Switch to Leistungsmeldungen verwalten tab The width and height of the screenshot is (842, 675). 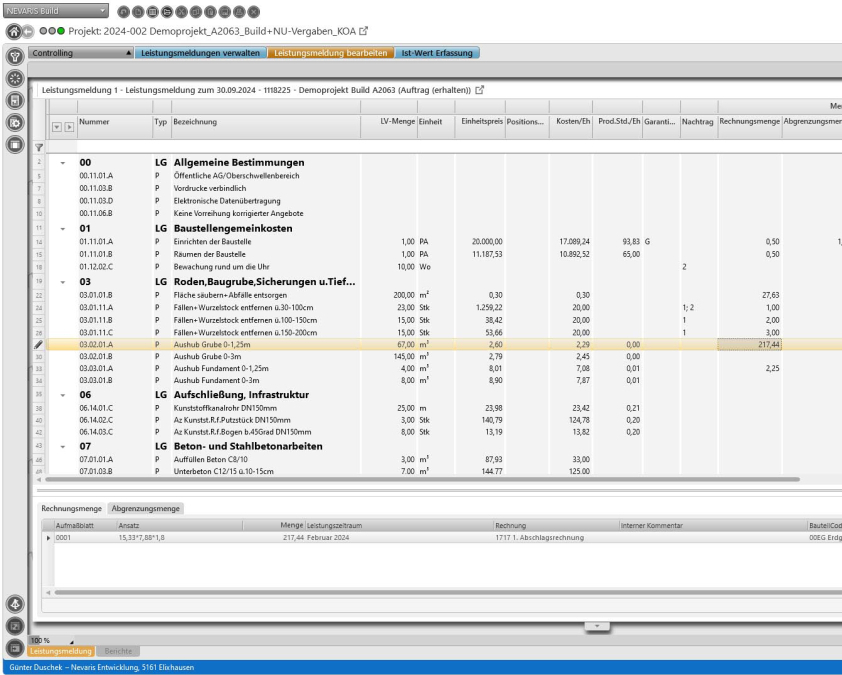200,52
